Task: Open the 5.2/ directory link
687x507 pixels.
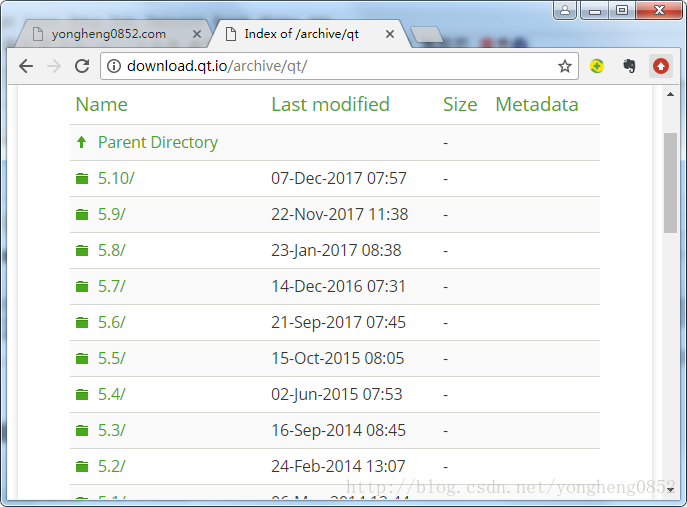Action: click(x=111, y=466)
